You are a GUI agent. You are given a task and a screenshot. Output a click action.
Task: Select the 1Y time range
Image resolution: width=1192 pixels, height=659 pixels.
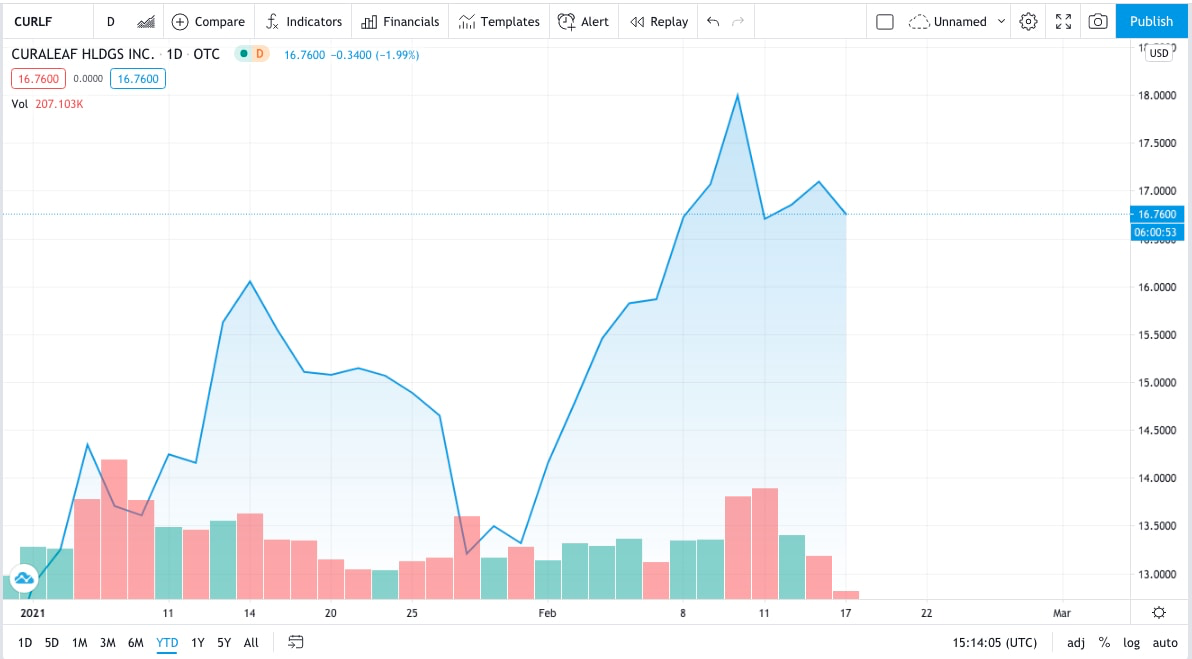(x=198, y=643)
